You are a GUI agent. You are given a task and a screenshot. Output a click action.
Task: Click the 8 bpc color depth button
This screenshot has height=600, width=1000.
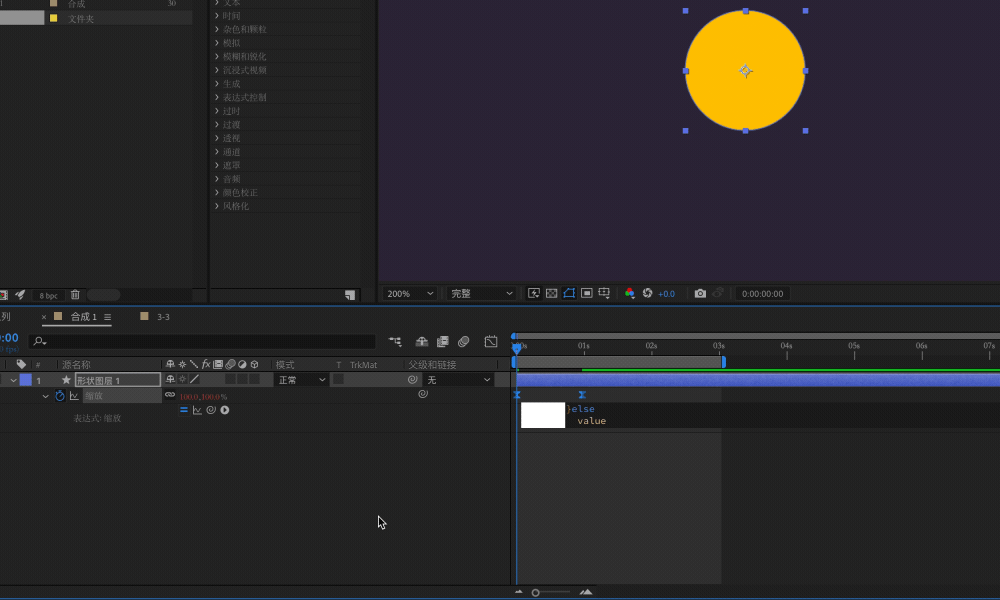click(x=48, y=295)
